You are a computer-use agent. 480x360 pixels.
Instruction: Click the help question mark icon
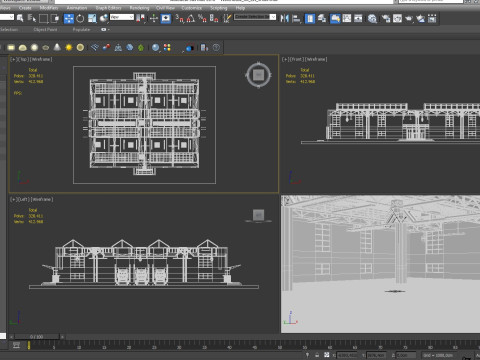coord(216,47)
